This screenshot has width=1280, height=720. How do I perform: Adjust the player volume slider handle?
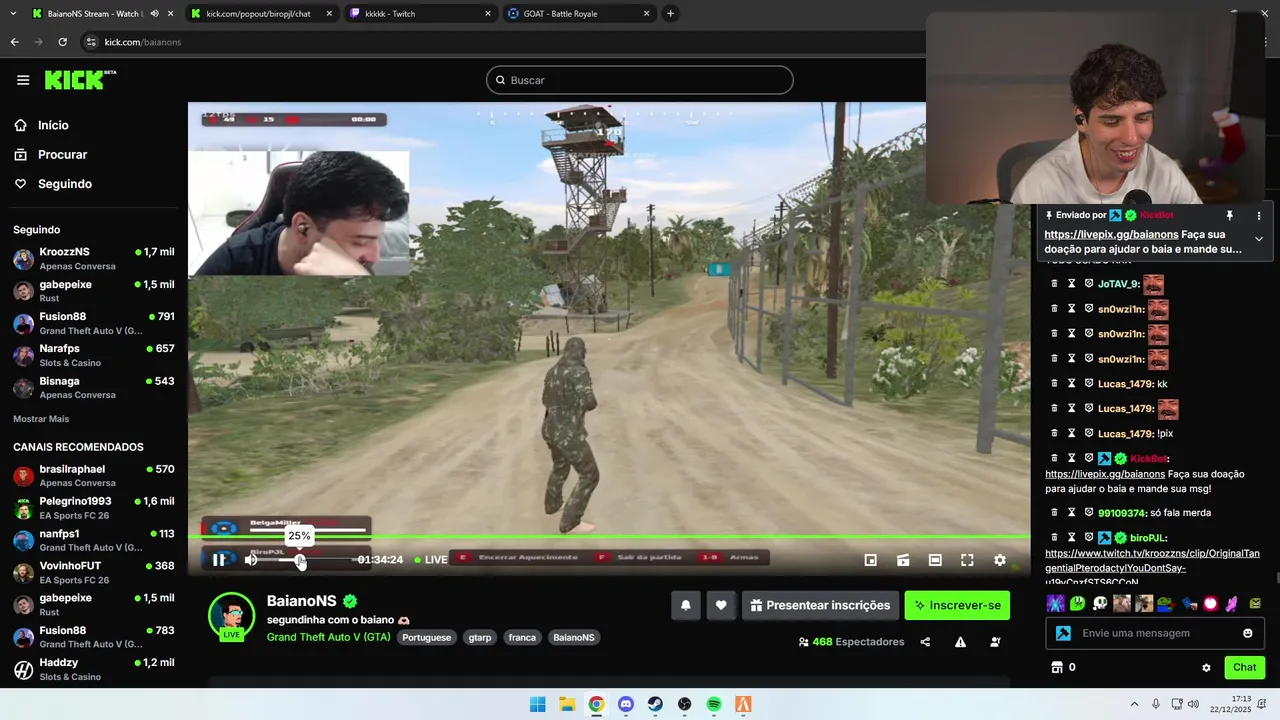[300, 560]
